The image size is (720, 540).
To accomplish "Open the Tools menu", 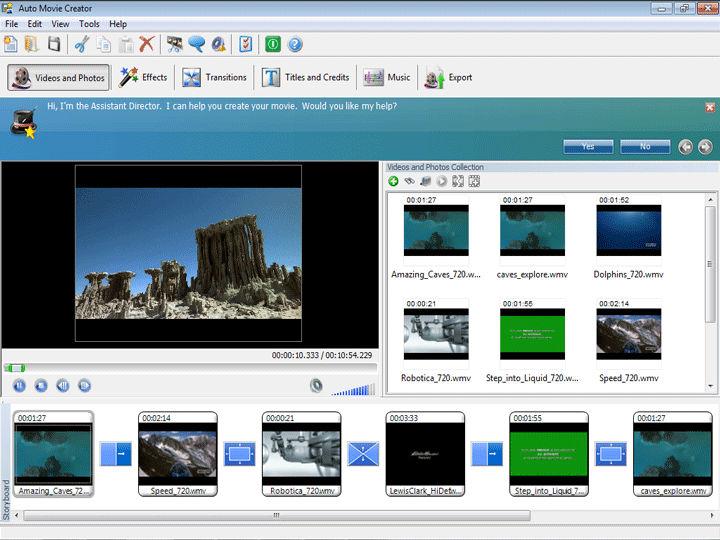I will coord(89,23).
